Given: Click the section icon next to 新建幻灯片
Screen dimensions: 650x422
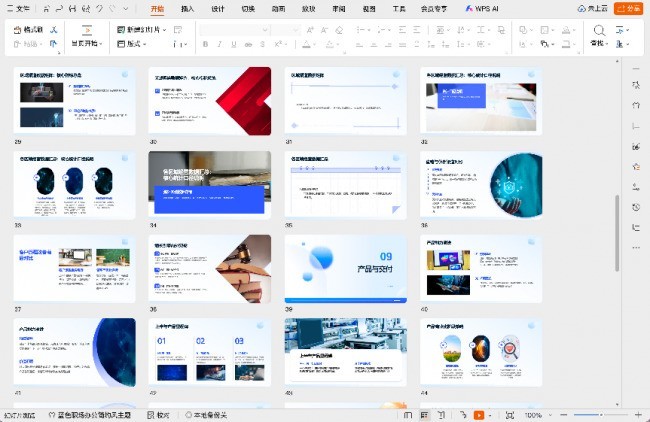Looking at the screenshot, I should [x=178, y=29].
